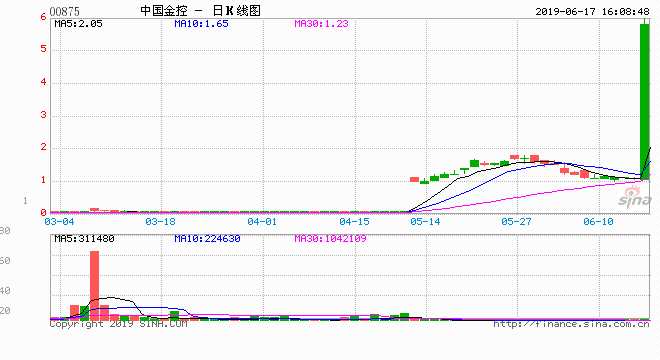Click the price MA30:1.23 label
Viewport: 660px width, 360px height.
[321, 24]
